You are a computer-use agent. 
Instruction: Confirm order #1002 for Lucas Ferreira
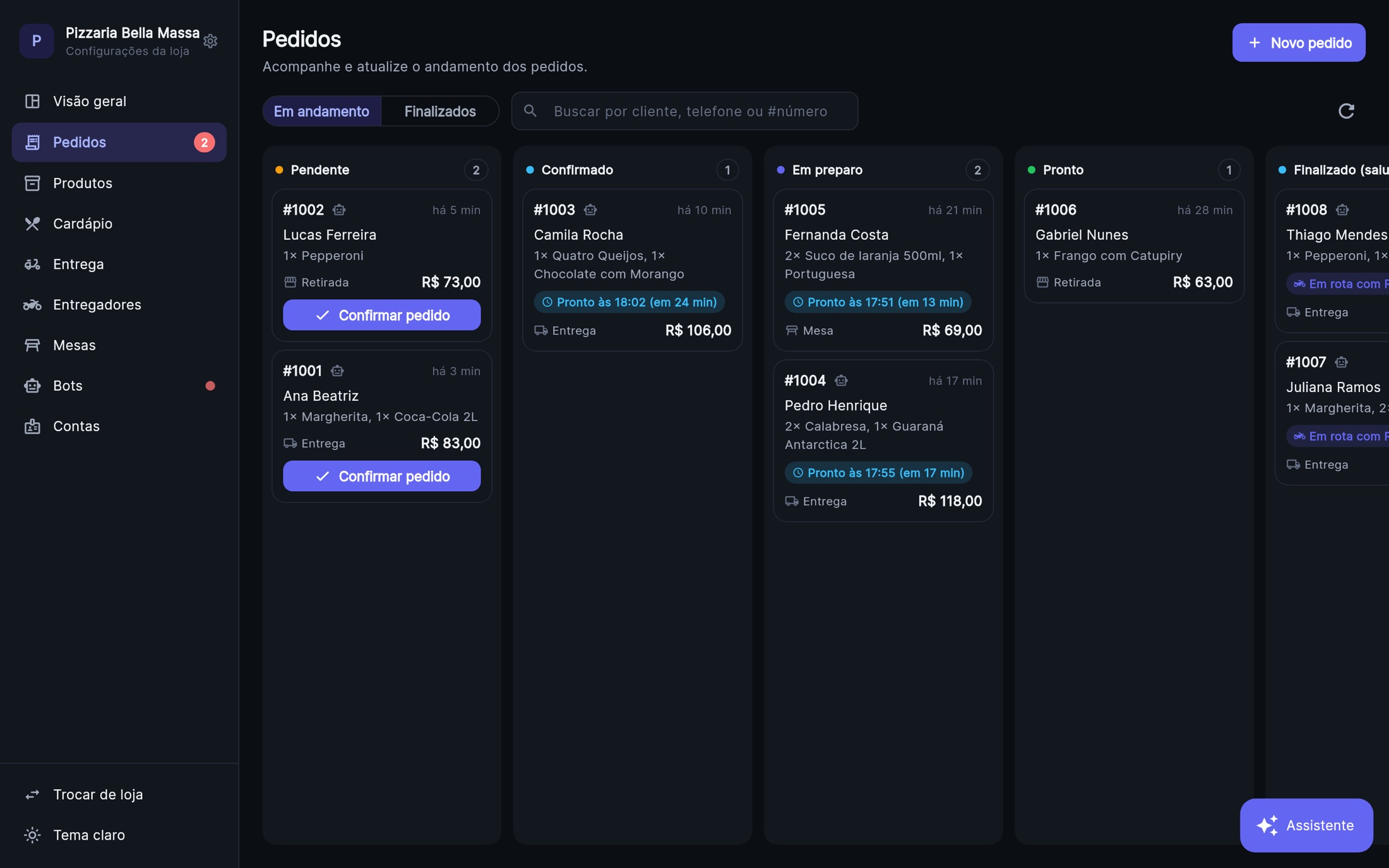pyautogui.click(x=381, y=315)
